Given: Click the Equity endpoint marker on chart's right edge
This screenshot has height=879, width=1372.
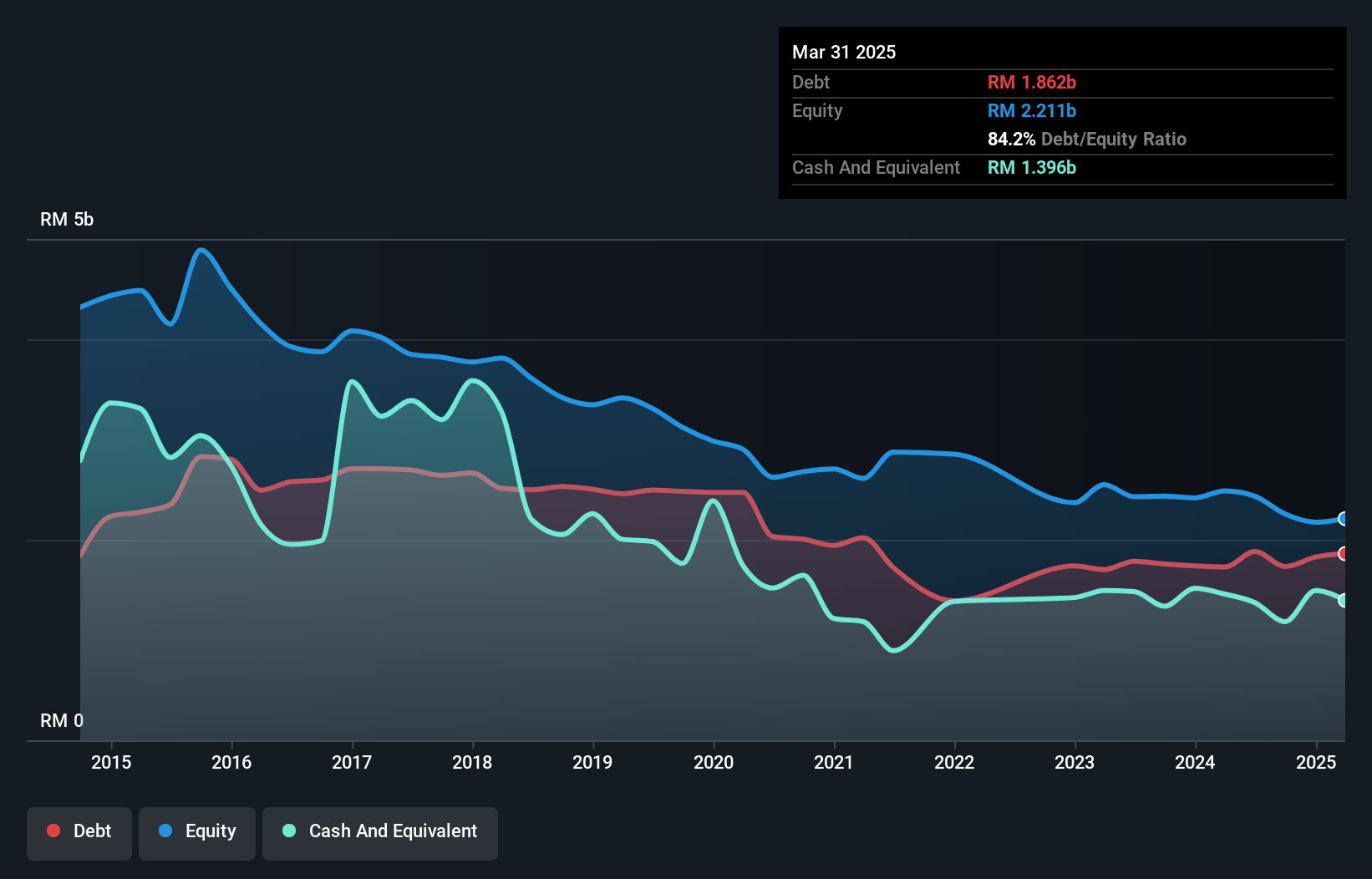Looking at the screenshot, I should pos(1342,519).
